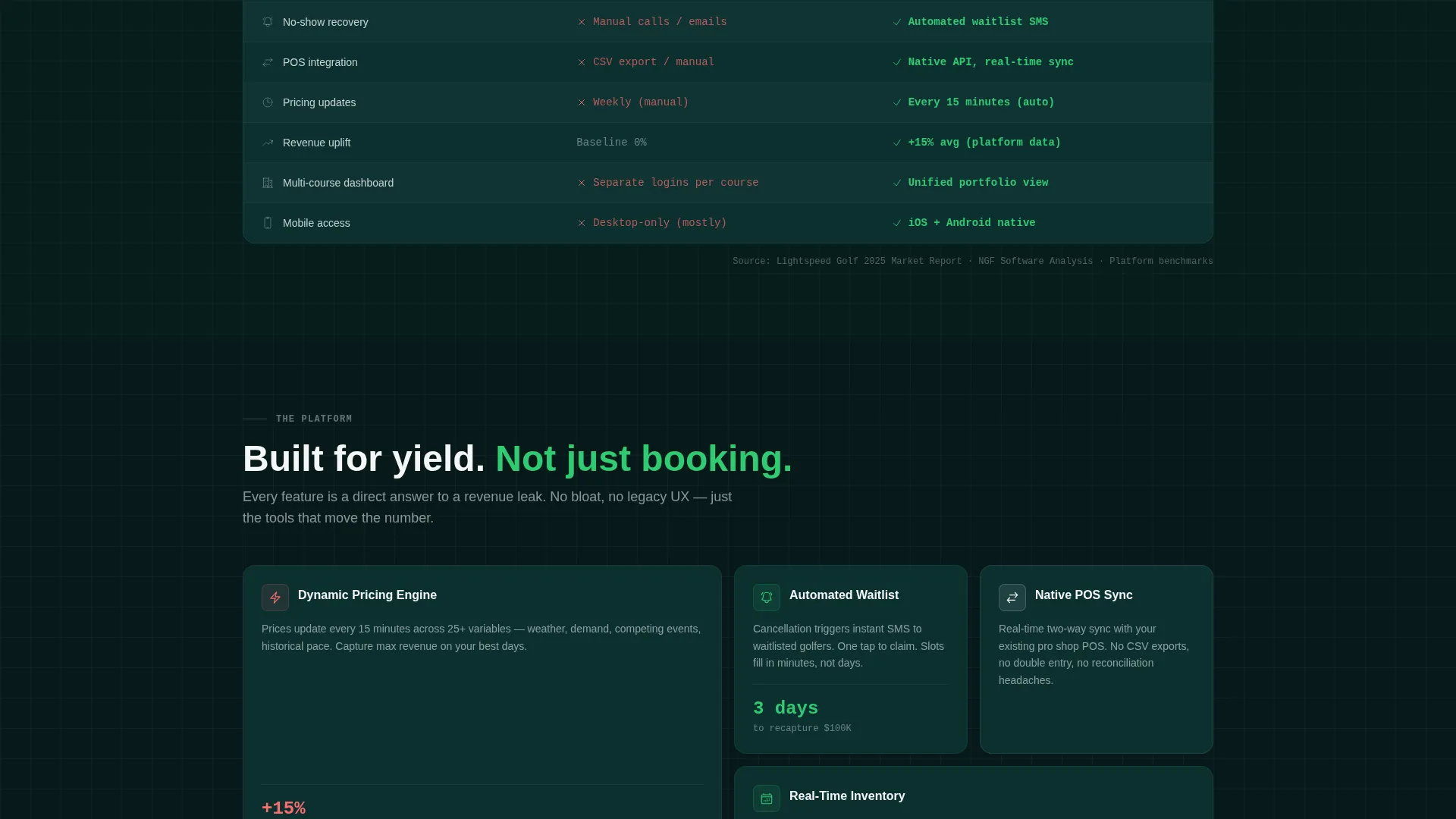Click the 3 days stat value
Viewport: 1456px width, 819px height.
[x=786, y=708]
